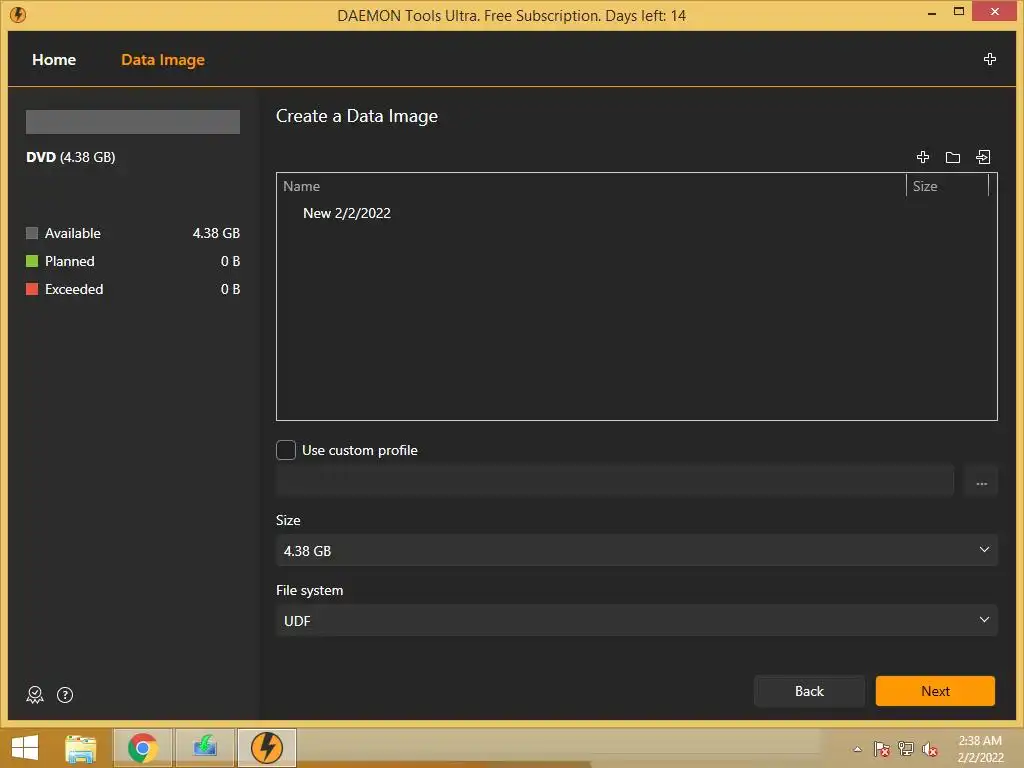Click the 'Create a Data Image' heading
The image size is (1024, 768).
357,116
